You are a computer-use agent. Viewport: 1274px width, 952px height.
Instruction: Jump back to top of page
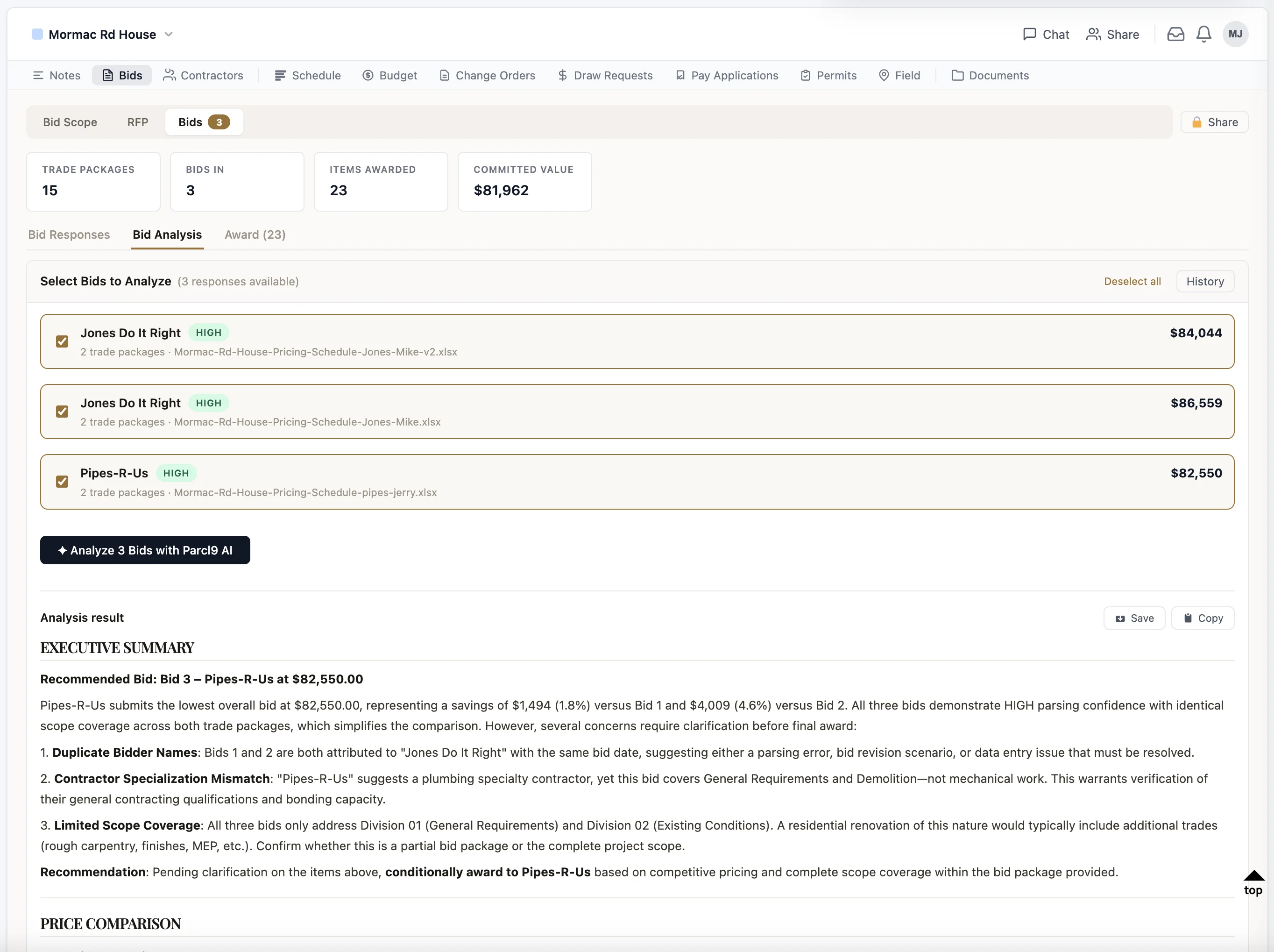coord(1253,883)
